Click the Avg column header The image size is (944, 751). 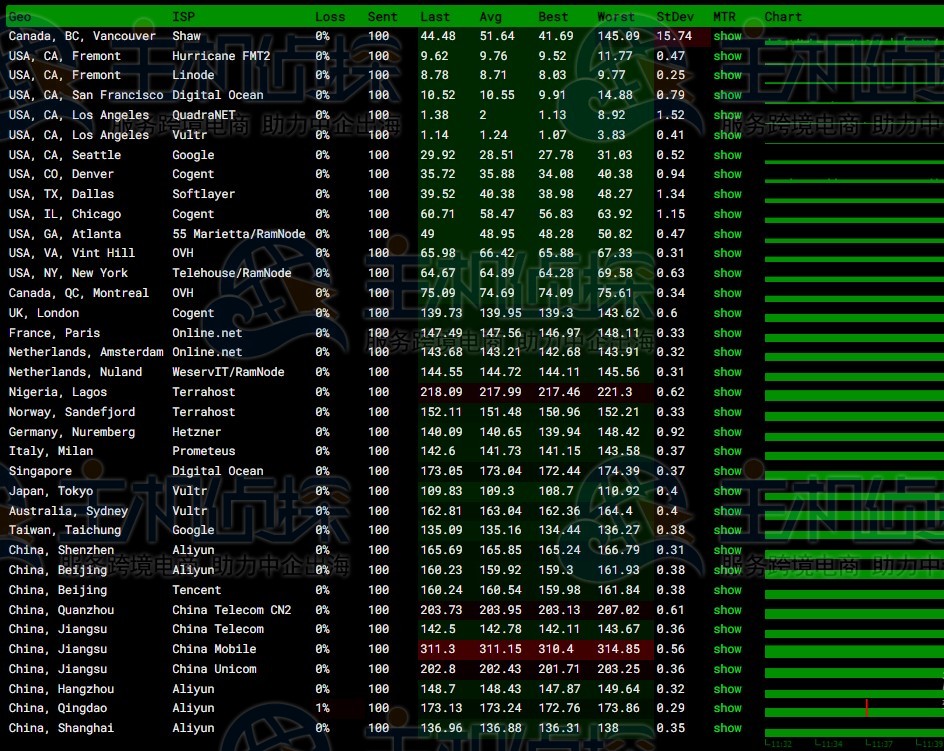490,17
